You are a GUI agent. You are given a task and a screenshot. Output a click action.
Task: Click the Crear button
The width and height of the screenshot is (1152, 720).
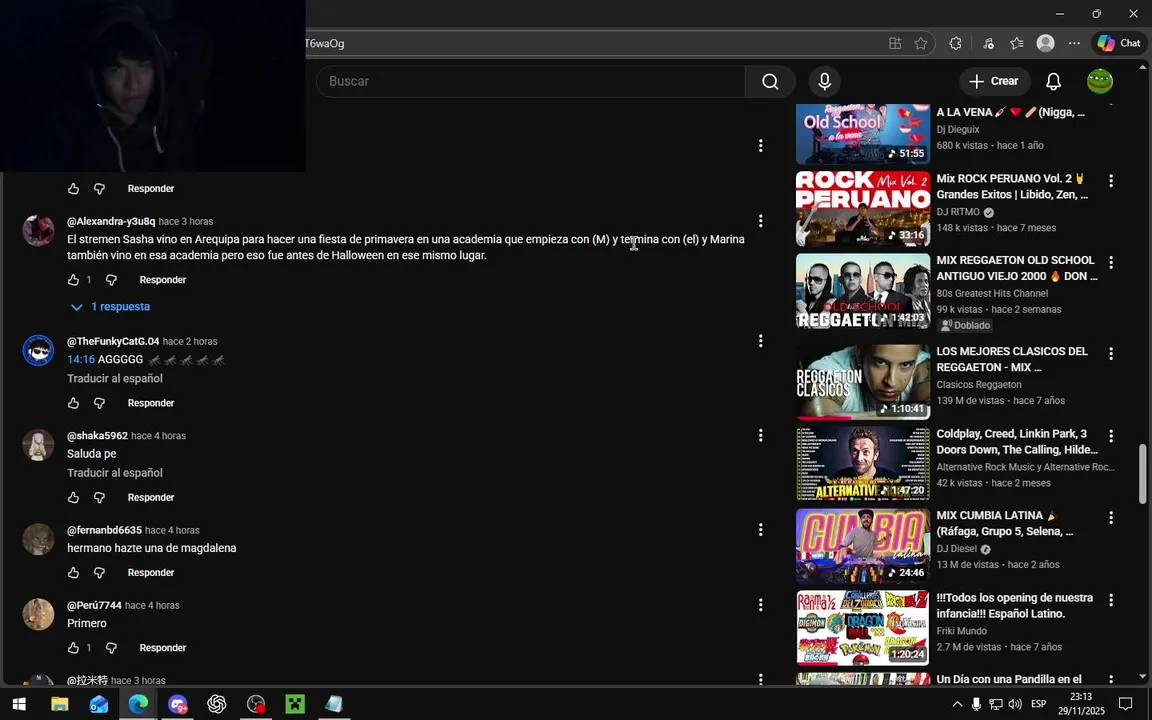pyautogui.click(x=994, y=82)
